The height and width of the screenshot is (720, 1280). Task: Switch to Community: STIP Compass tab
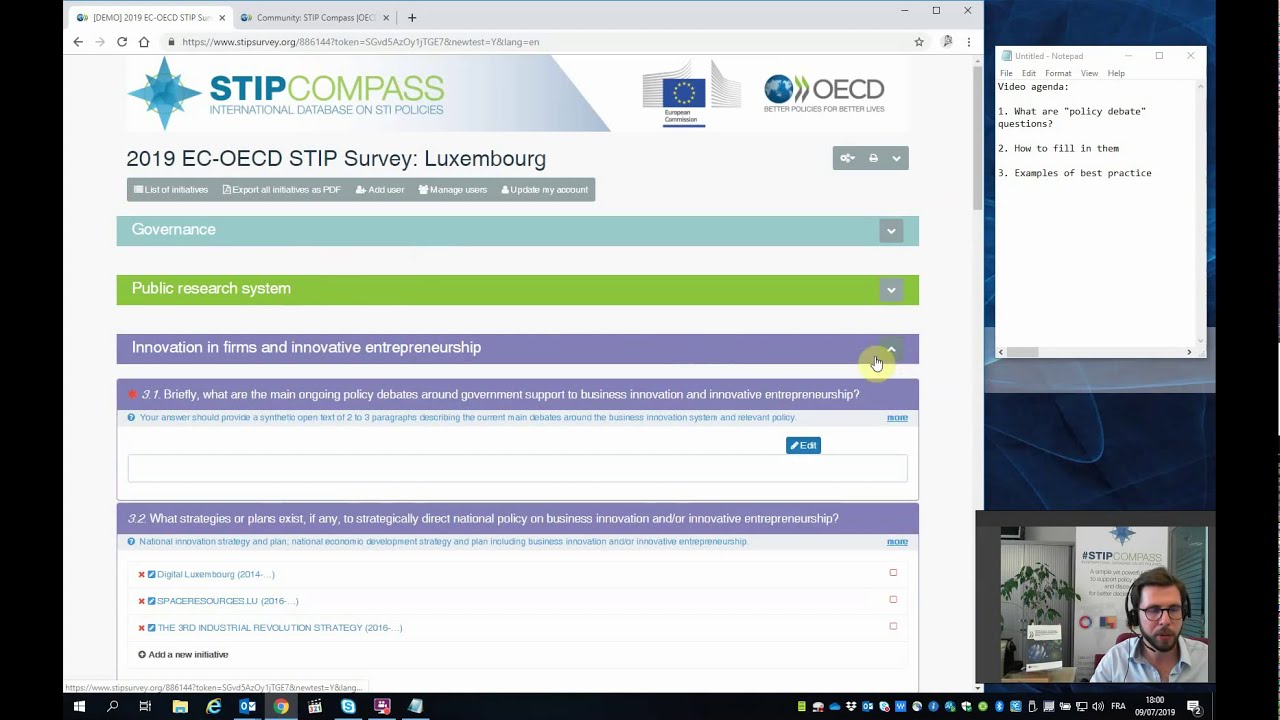[314, 17]
